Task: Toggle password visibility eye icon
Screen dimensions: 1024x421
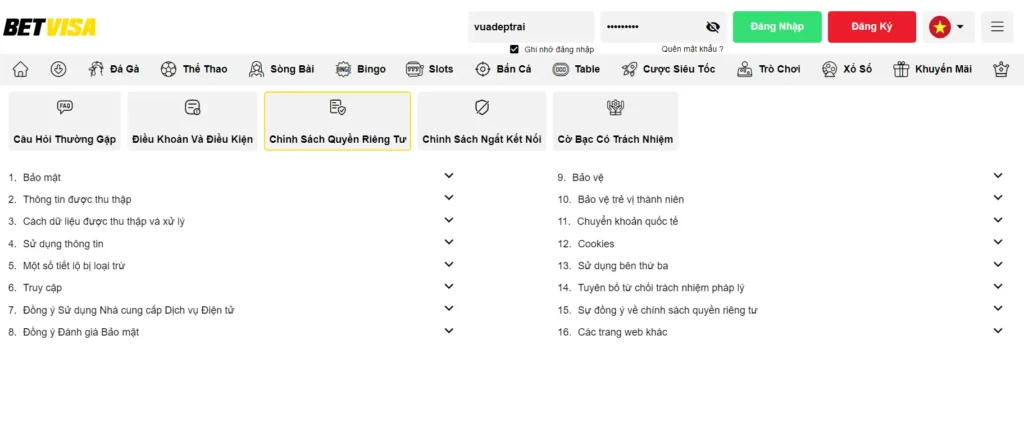Action: [712, 27]
